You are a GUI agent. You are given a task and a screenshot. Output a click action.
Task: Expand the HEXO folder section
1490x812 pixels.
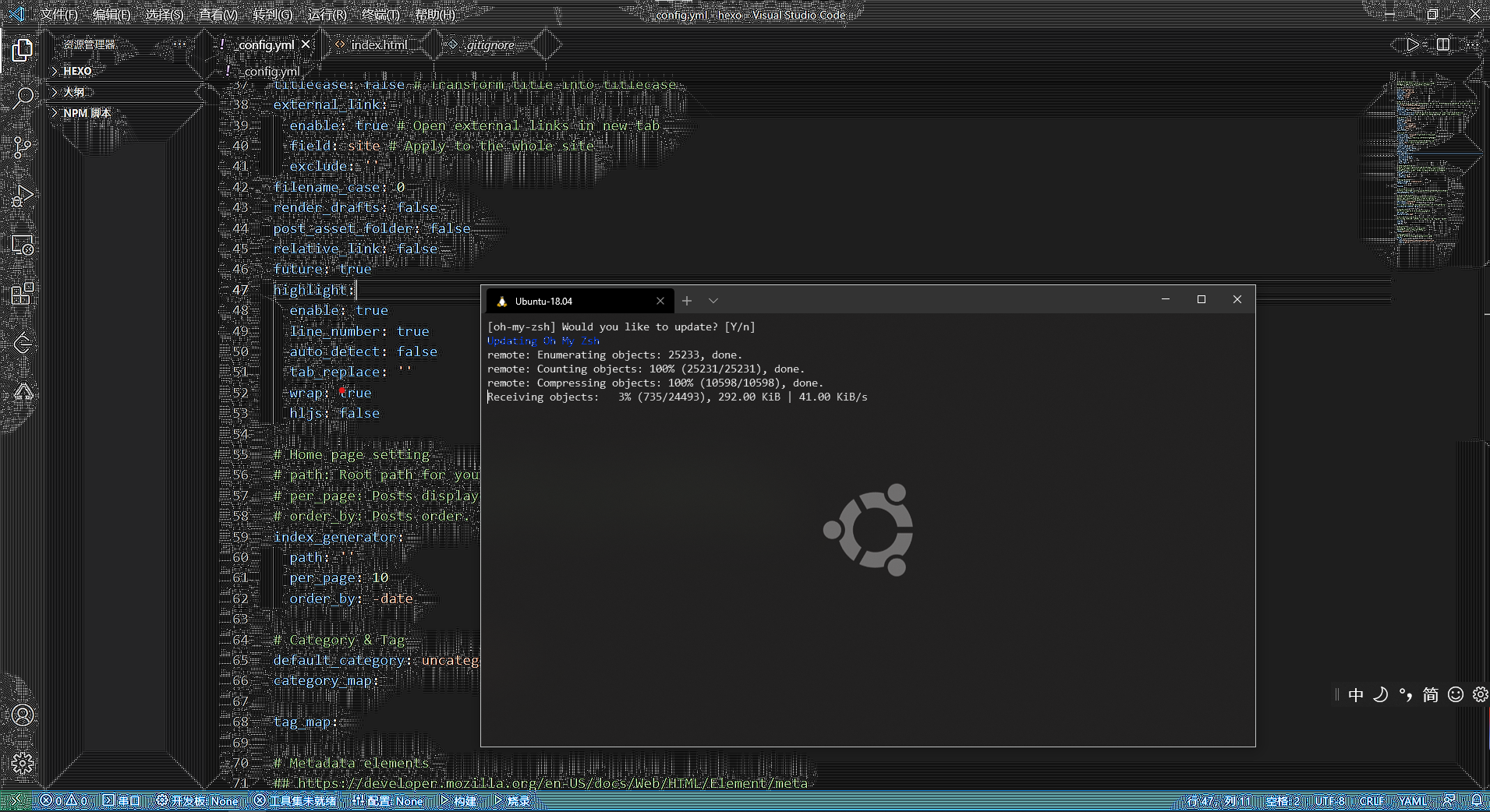pos(77,71)
